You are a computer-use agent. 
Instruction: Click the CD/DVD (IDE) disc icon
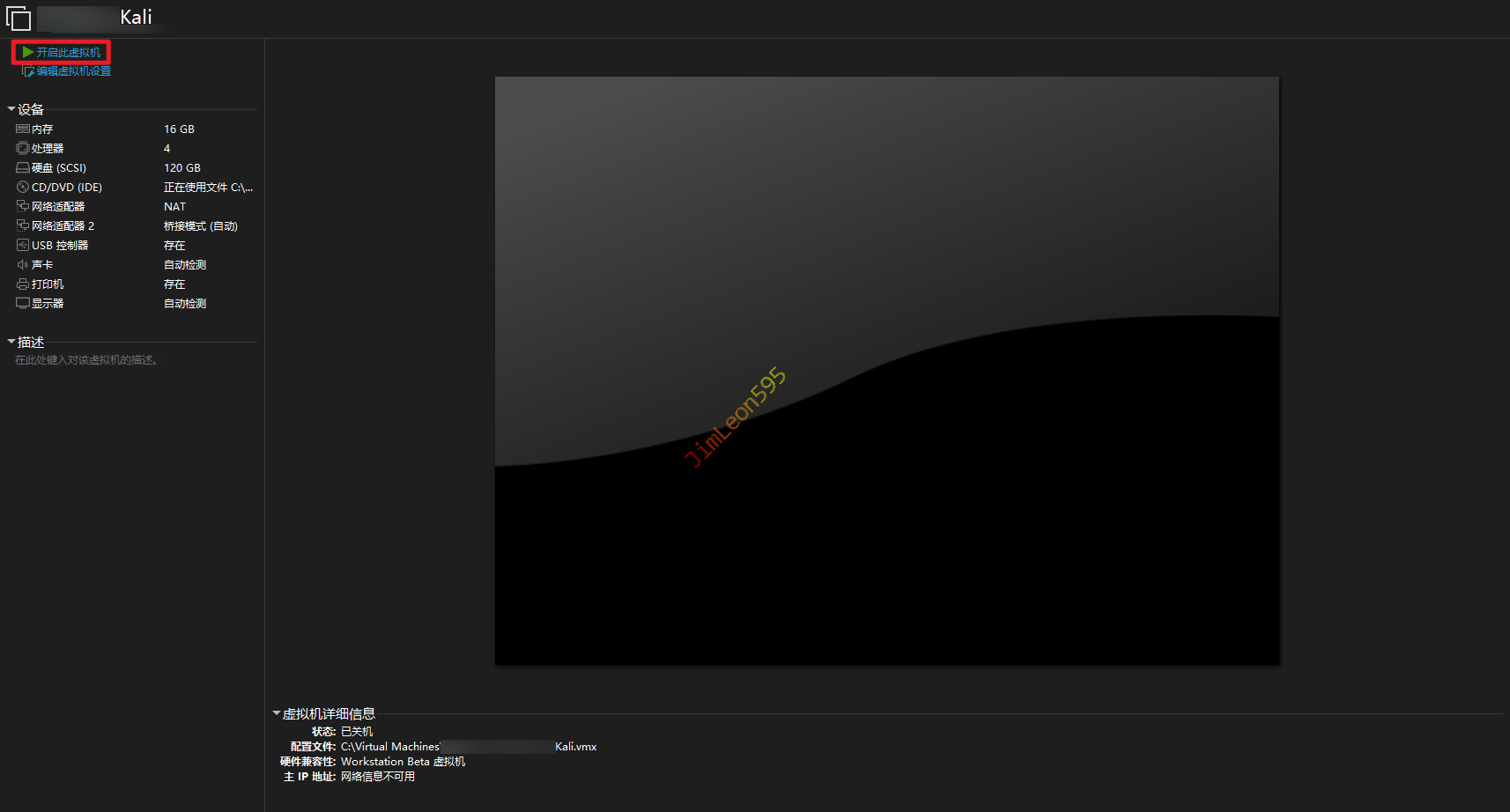[x=23, y=188]
